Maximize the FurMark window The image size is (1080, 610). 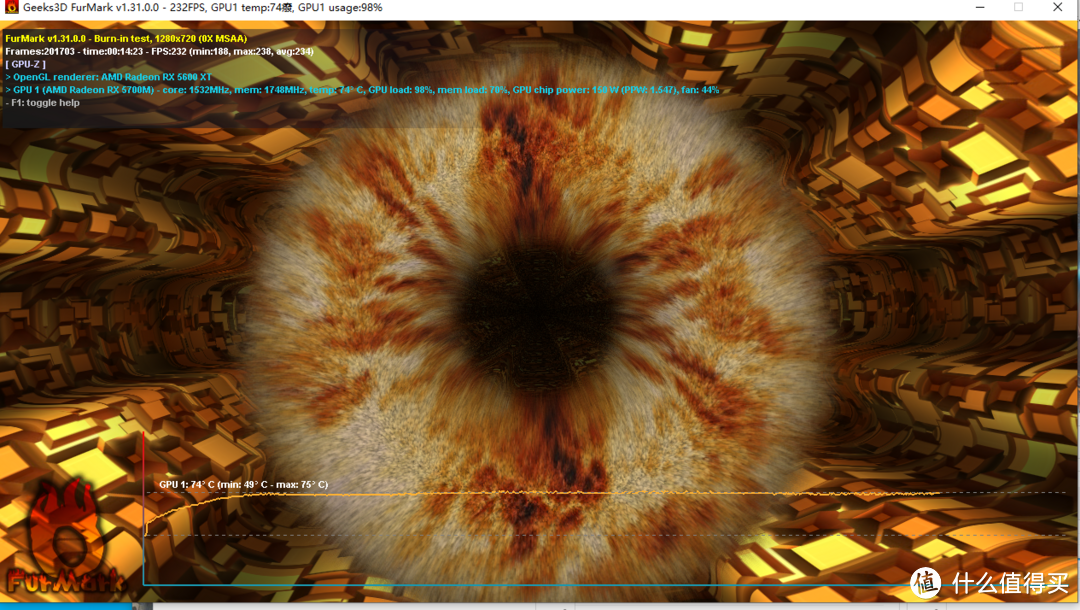(x=1018, y=8)
